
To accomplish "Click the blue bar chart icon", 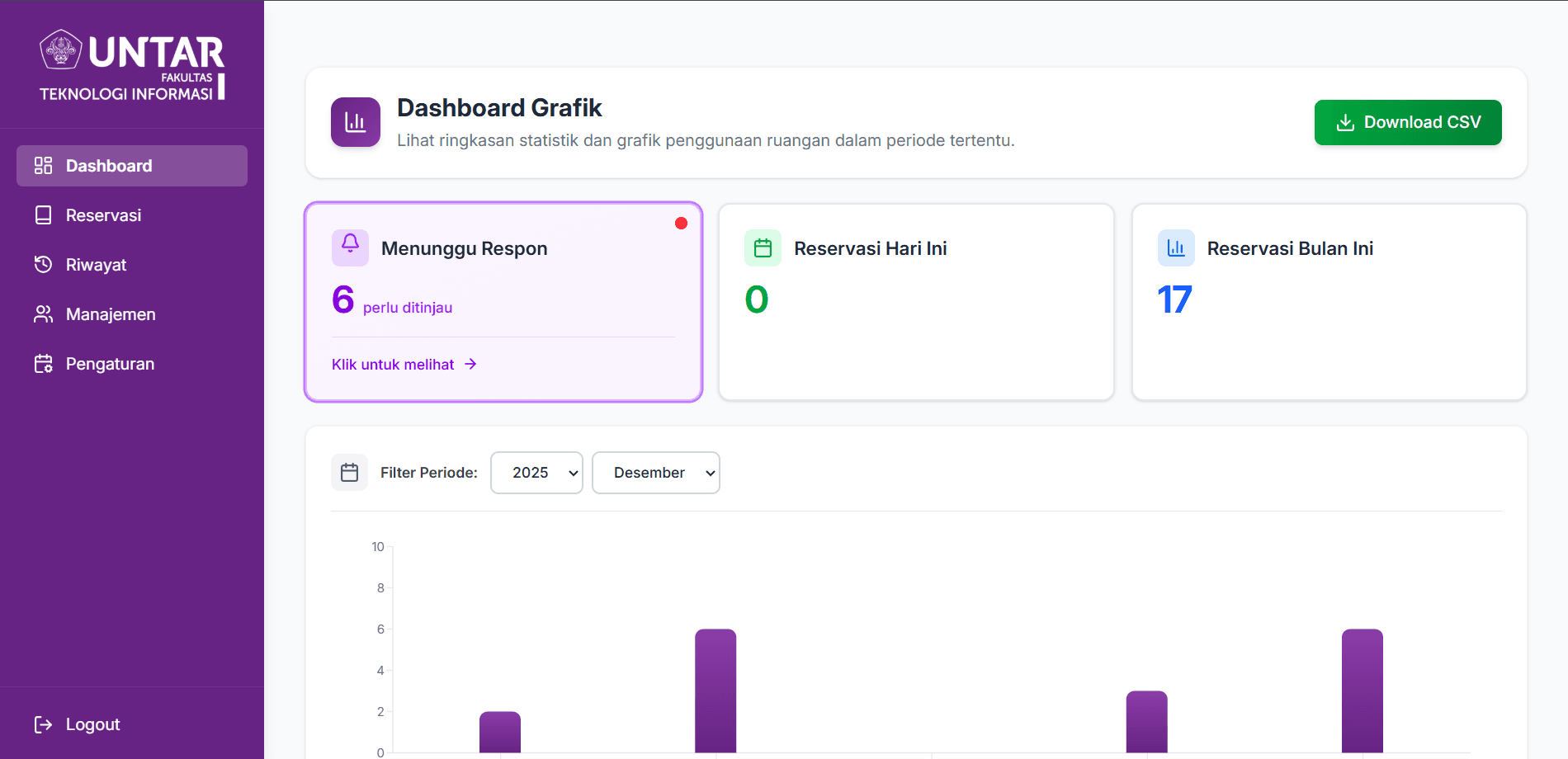I will tap(1176, 247).
